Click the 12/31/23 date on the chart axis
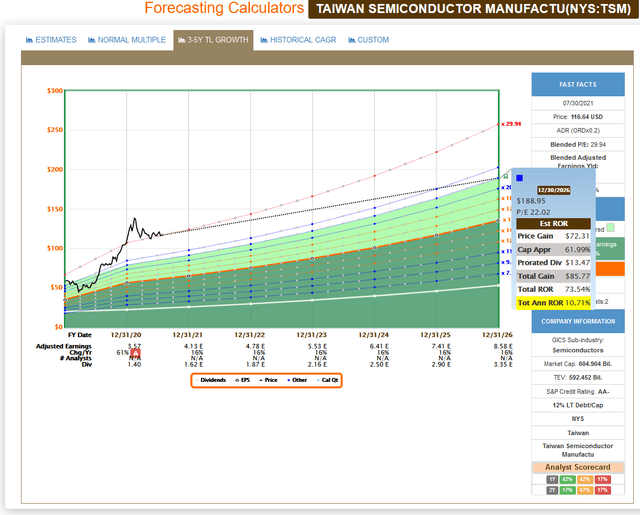 coord(311,335)
